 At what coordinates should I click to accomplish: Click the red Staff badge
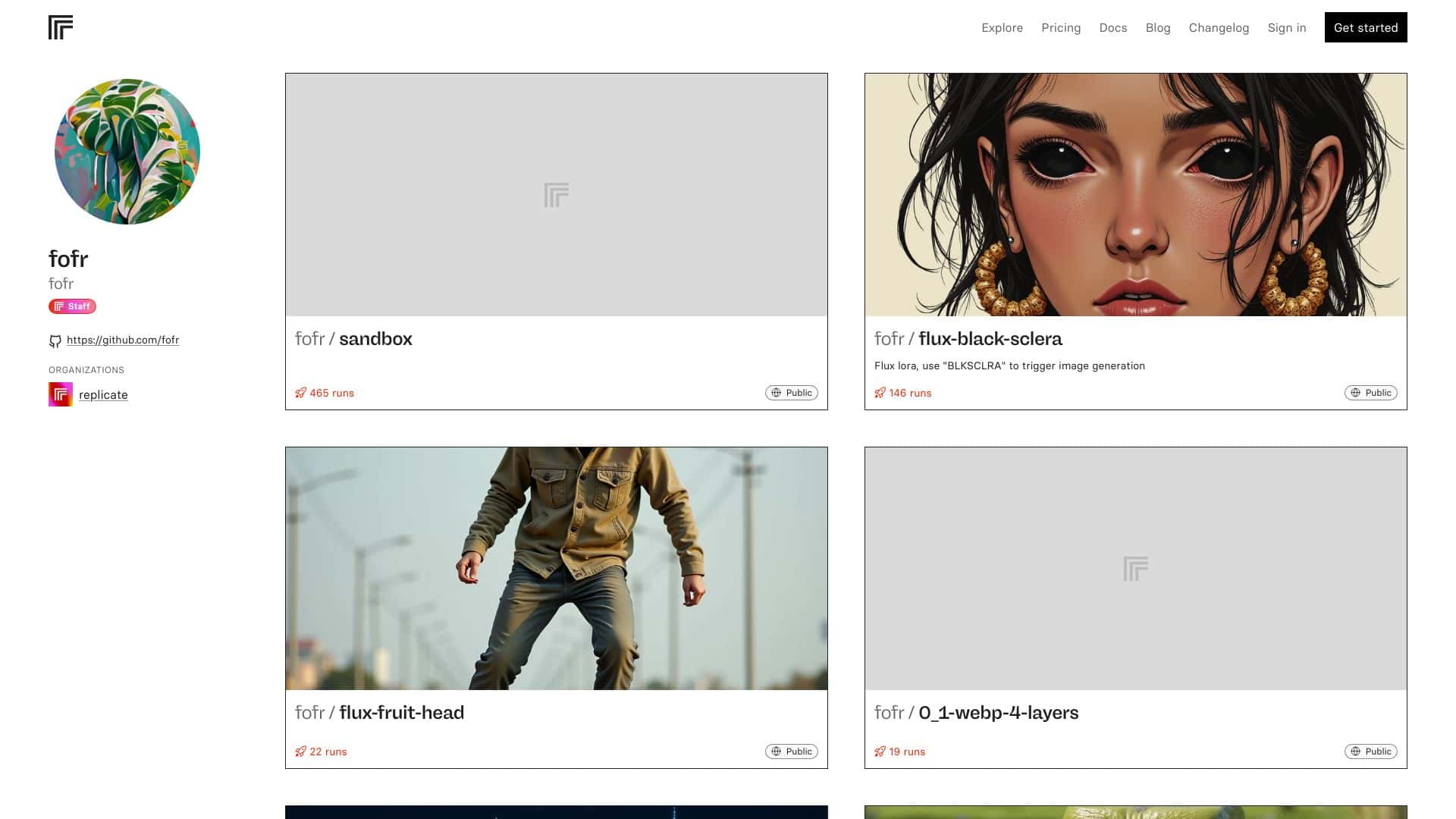coord(72,306)
